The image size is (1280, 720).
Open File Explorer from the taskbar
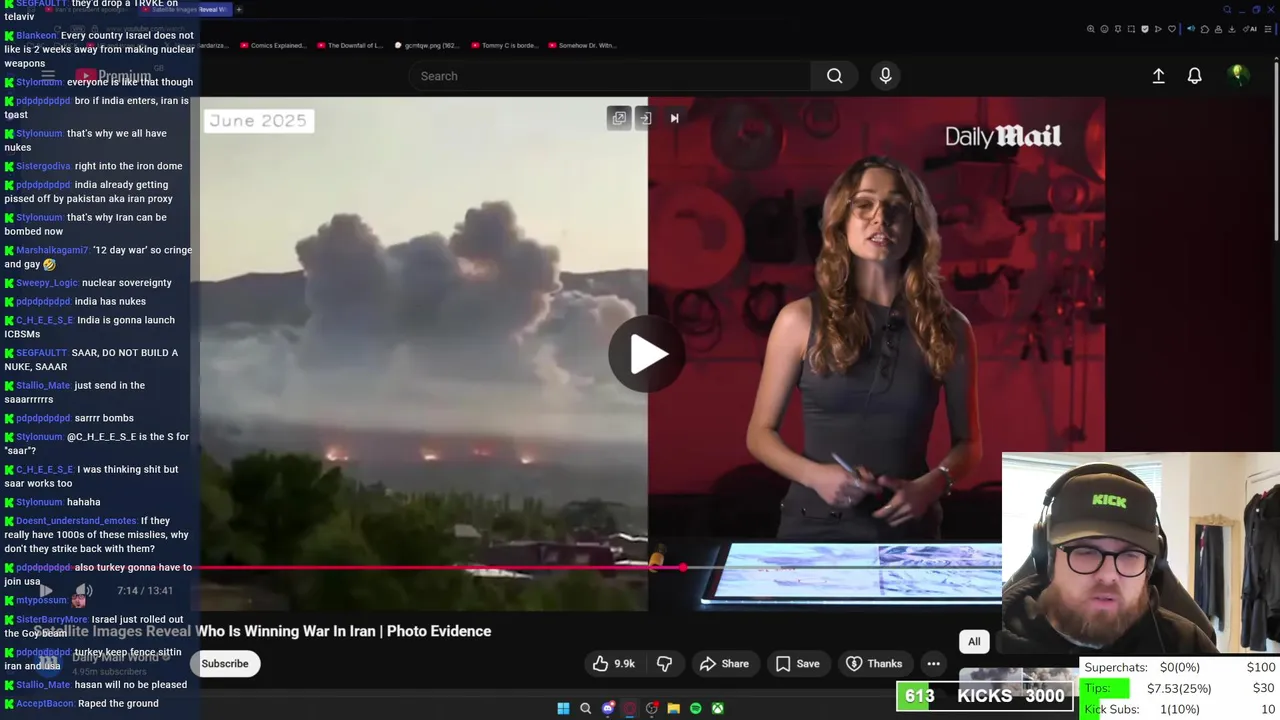(673, 708)
